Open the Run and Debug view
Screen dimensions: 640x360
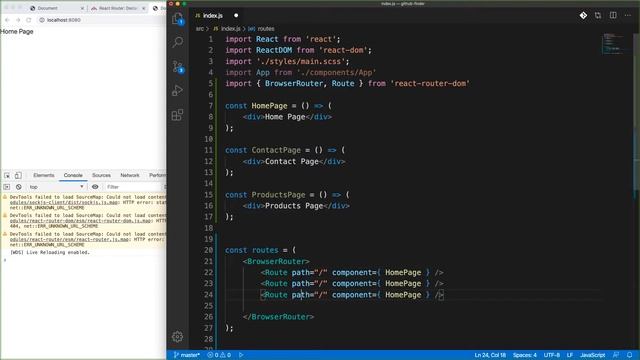pyautogui.click(x=178, y=91)
